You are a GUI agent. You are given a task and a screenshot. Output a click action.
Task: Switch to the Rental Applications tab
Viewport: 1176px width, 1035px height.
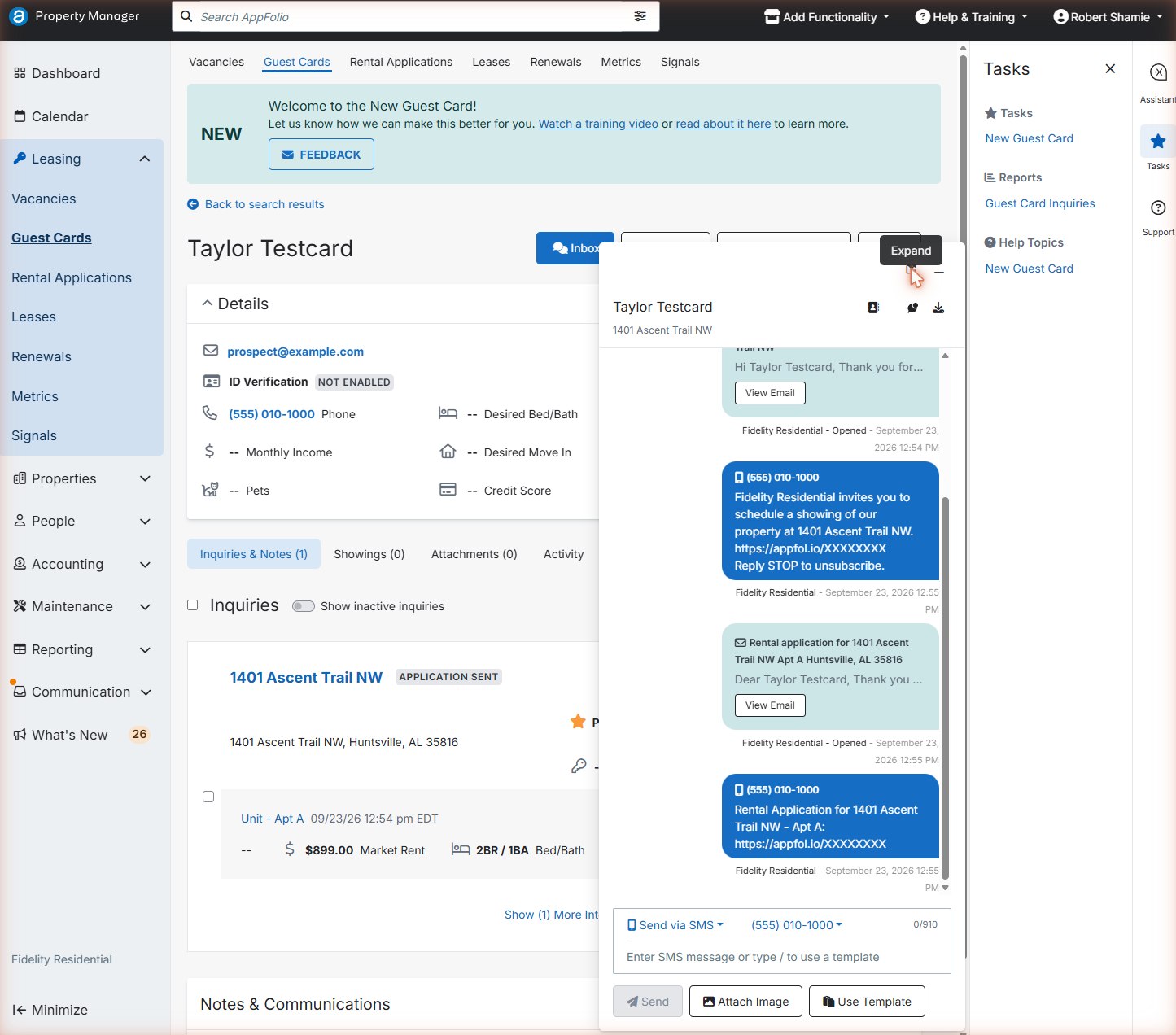401,62
